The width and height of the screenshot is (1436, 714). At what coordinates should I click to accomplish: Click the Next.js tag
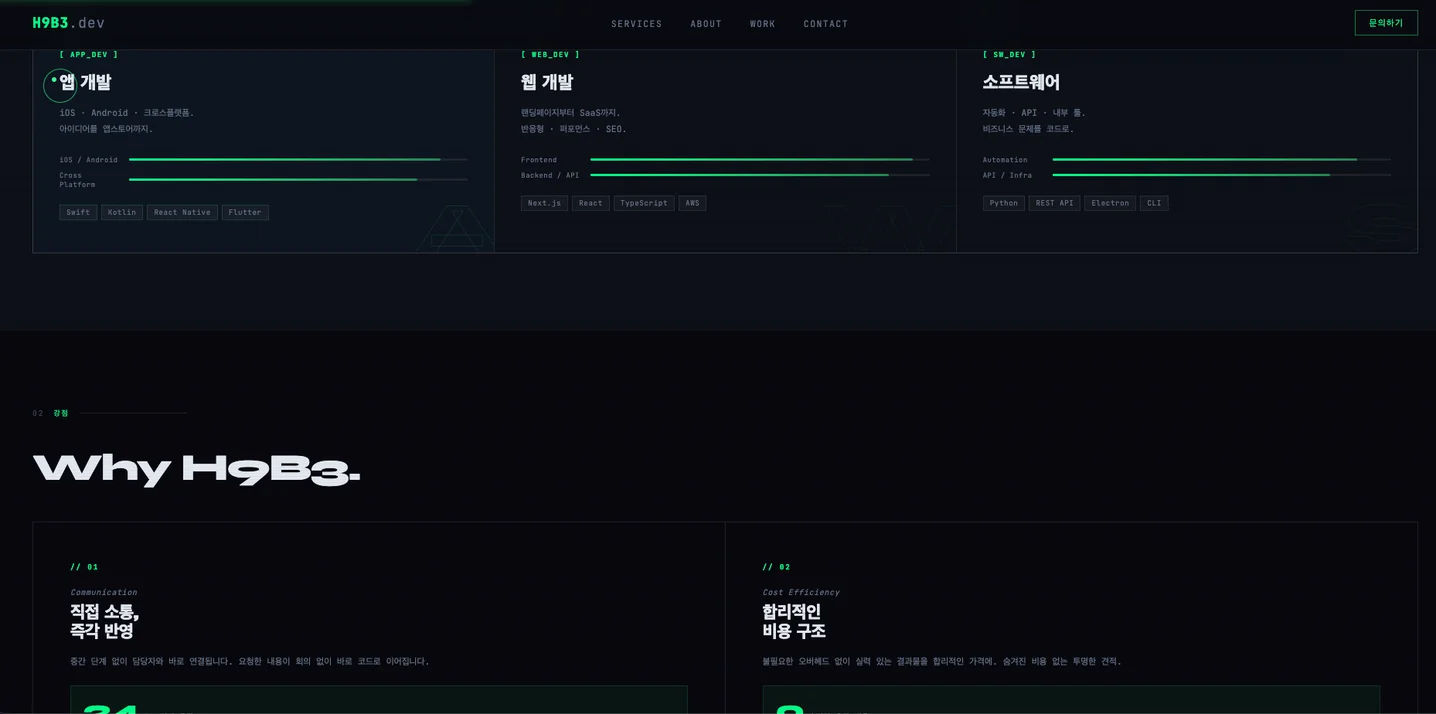click(x=544, y=203)
